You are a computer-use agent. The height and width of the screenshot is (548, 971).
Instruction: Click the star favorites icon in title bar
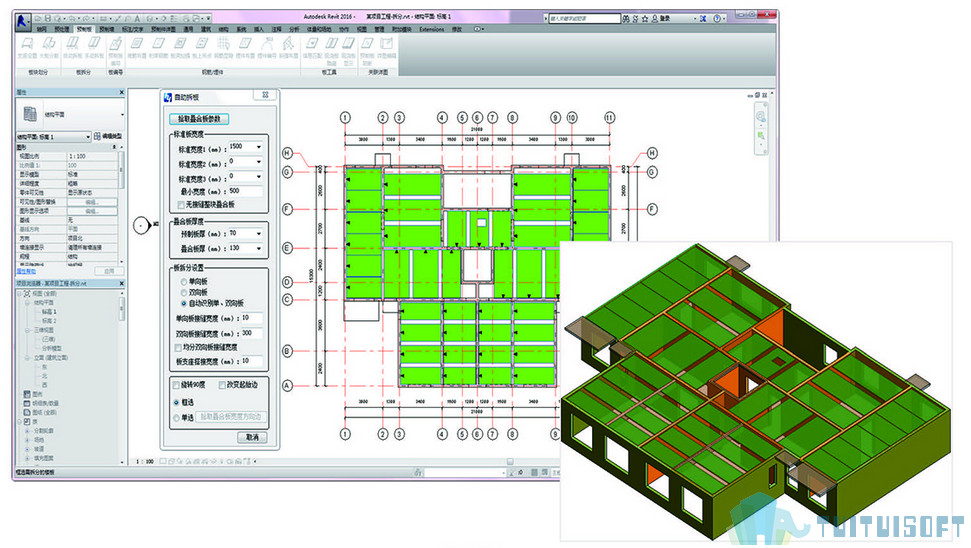[645, 19]
